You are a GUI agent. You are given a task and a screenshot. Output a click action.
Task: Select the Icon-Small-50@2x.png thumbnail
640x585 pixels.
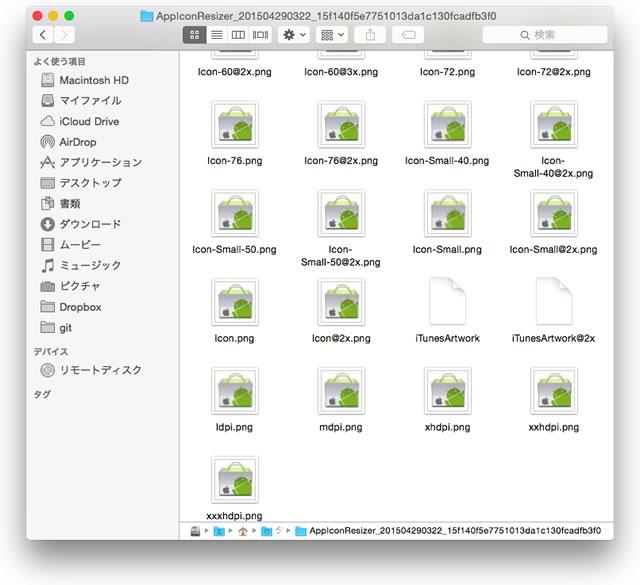[341, 213]
